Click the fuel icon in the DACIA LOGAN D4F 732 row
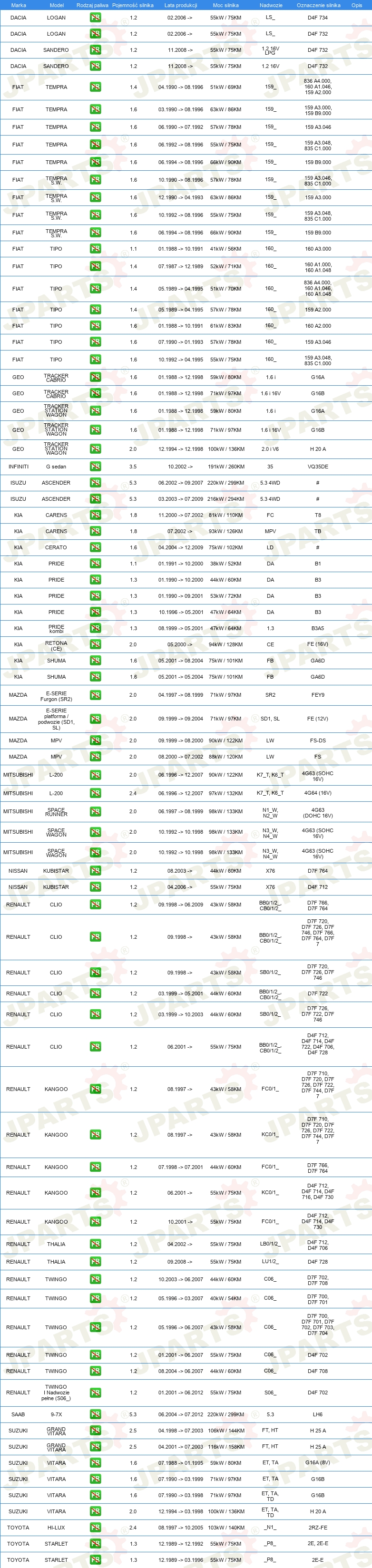The height and width of the screenshot is (1568, 372). [96, 34]
